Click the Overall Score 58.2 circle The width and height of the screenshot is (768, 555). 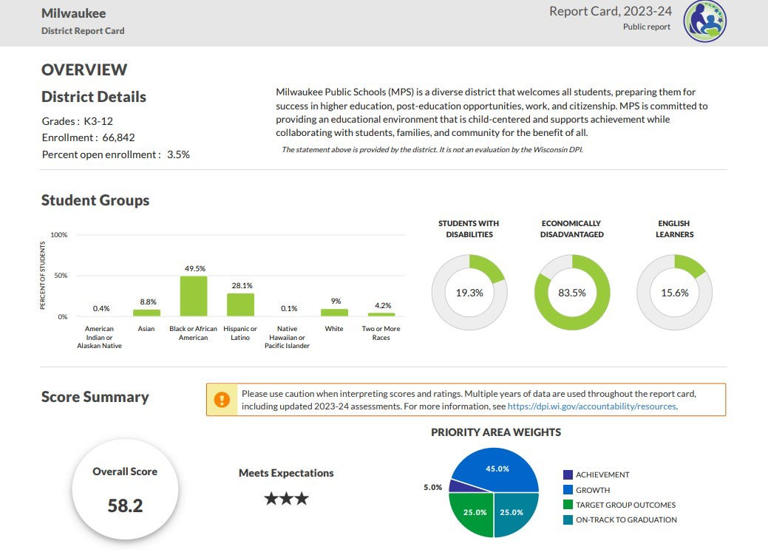click(125, 489)
